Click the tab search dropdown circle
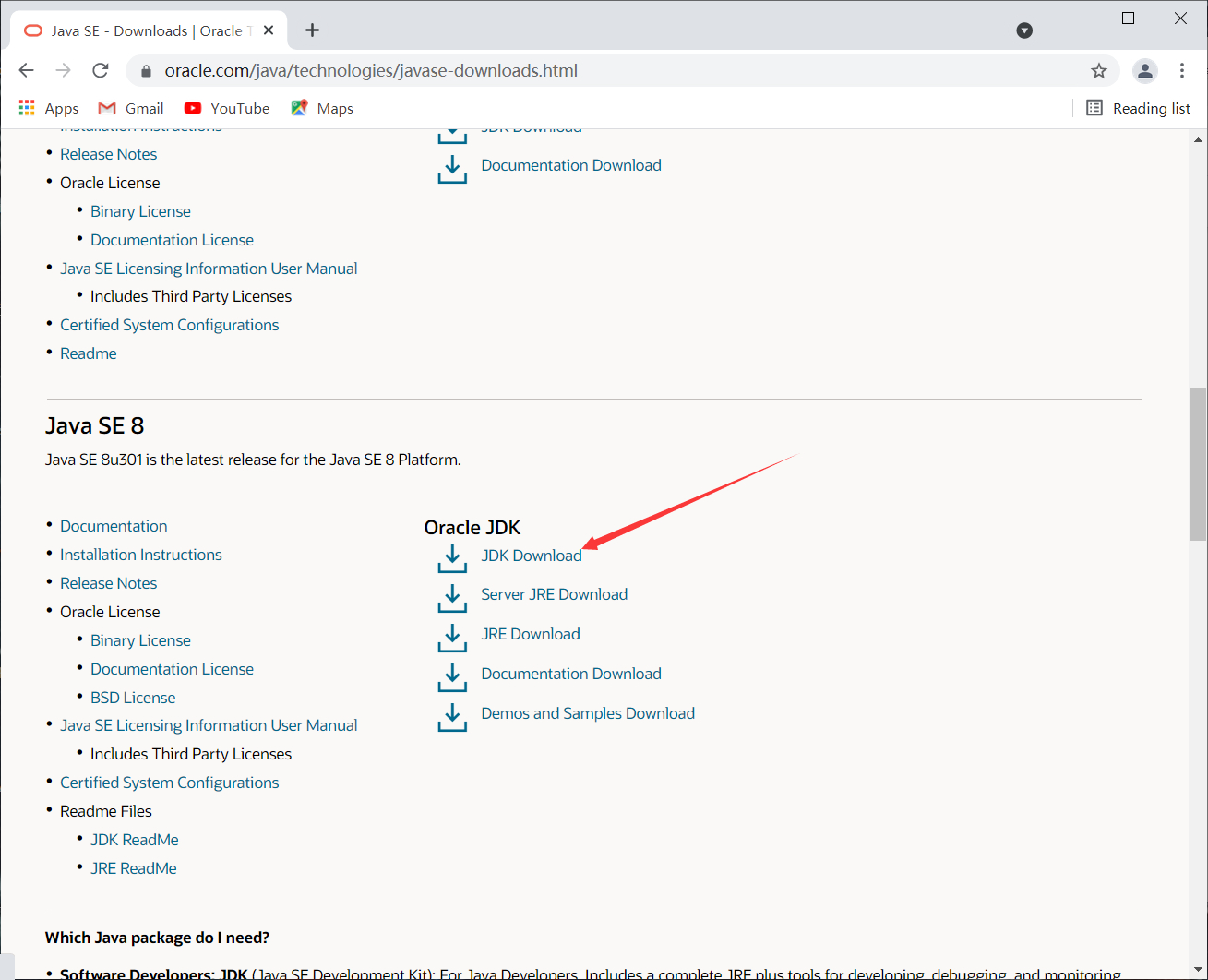 tap(1024, 30)
